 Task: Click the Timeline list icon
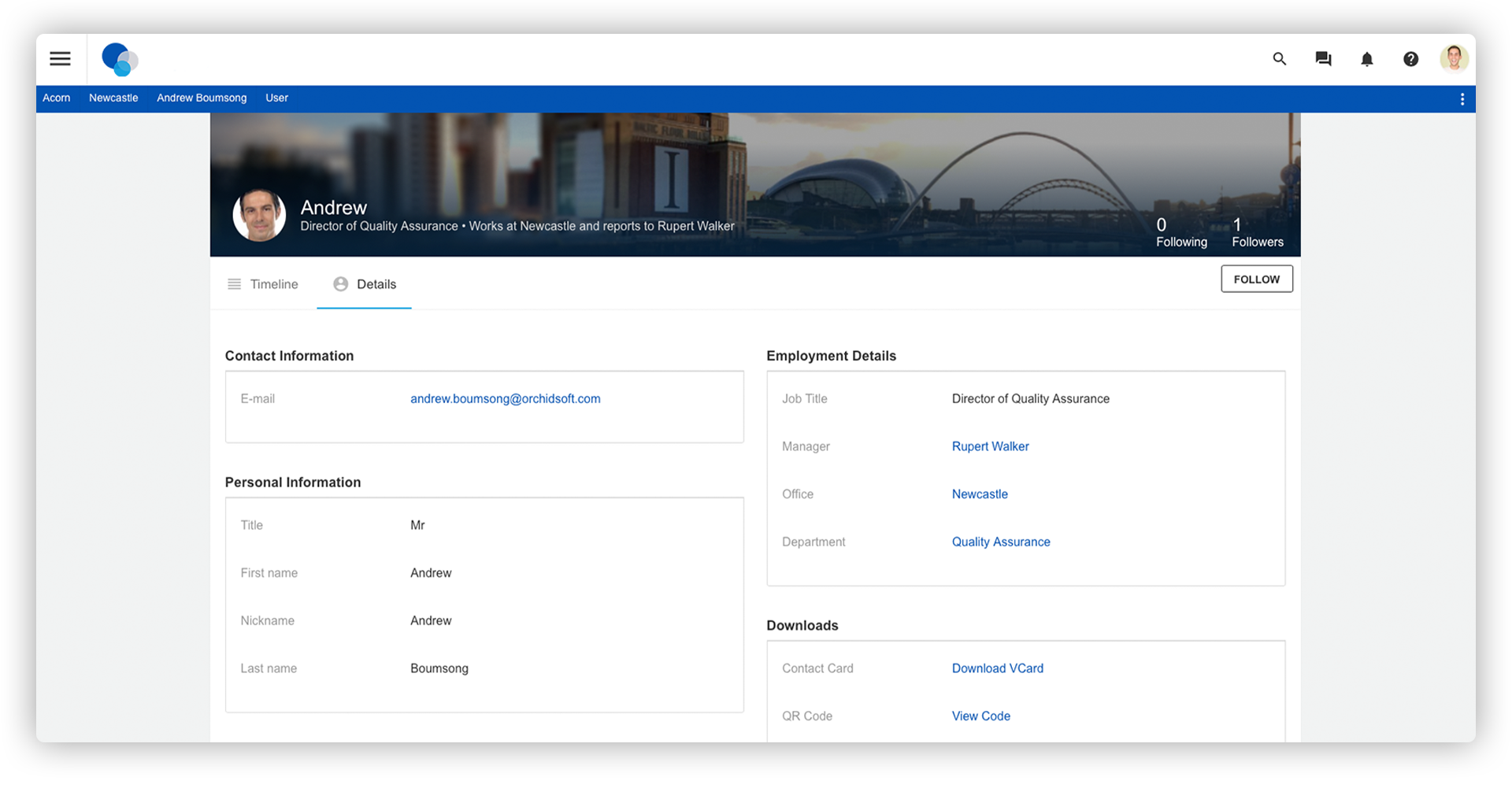point(234,283)
